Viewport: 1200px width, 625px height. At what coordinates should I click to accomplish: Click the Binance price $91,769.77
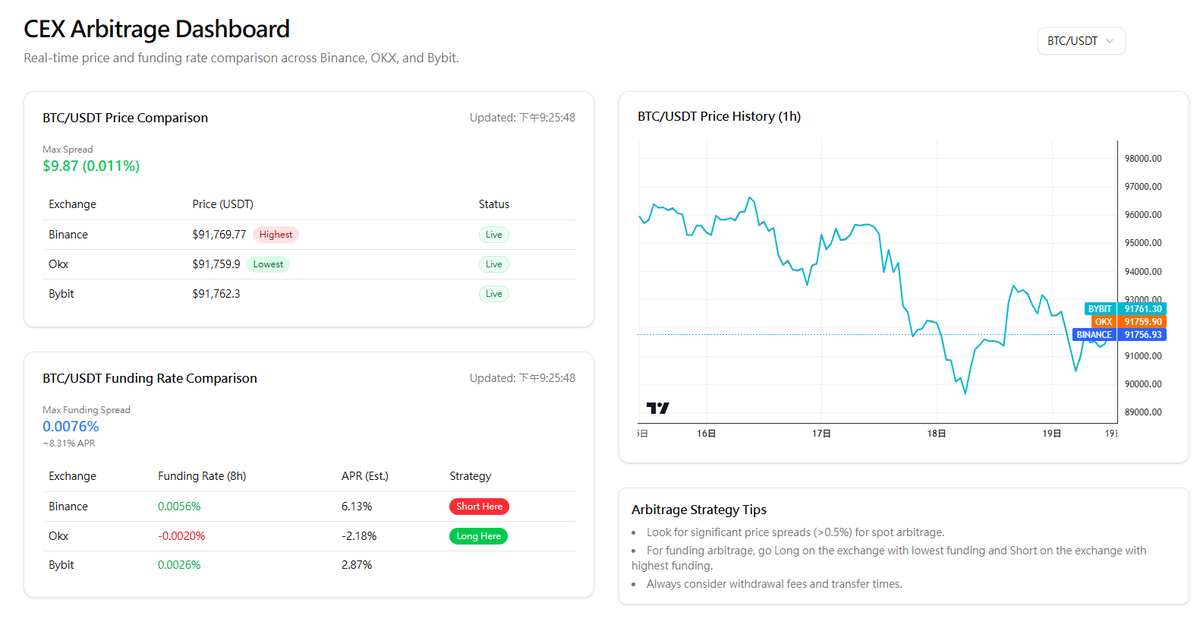219,235
